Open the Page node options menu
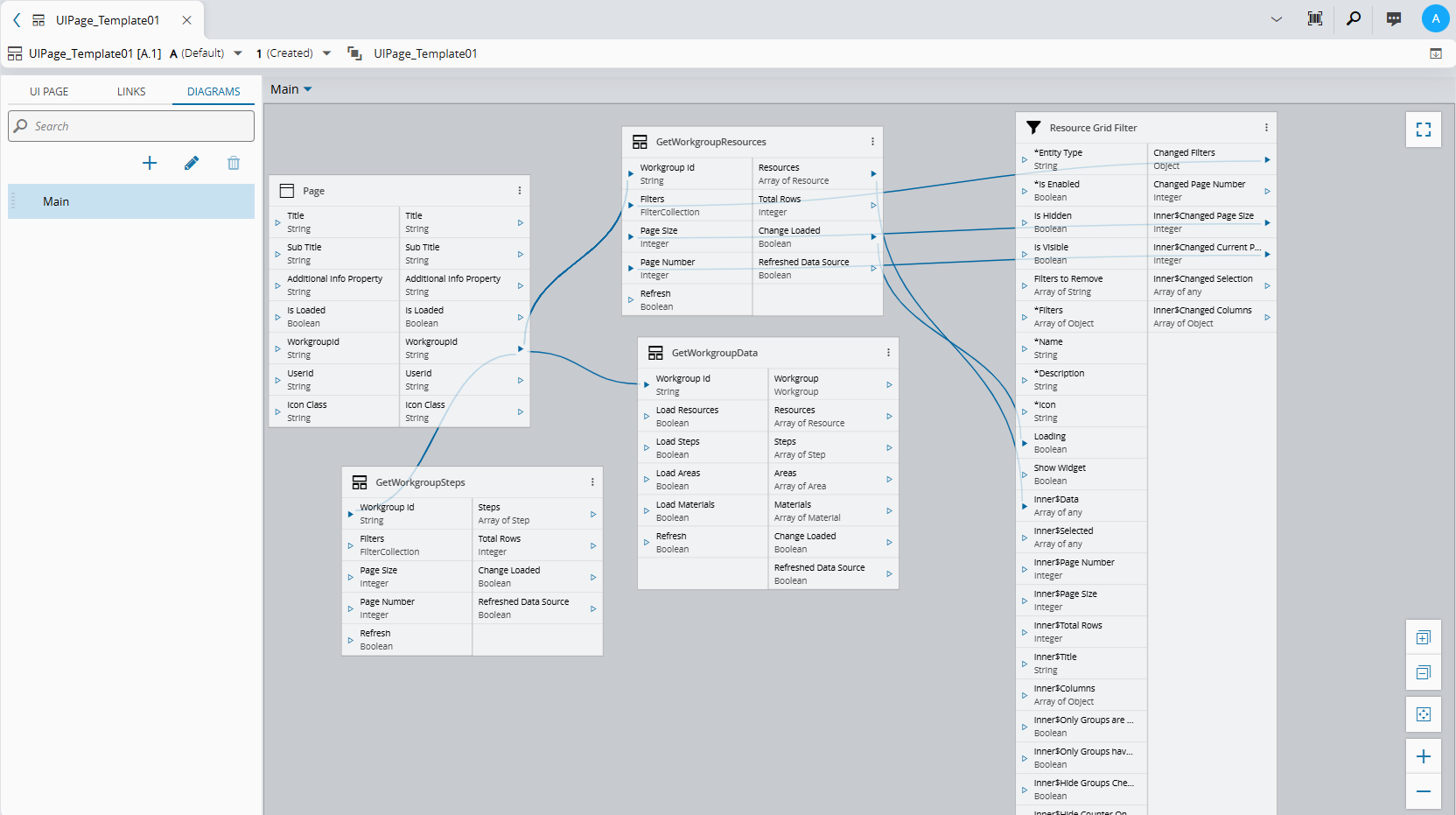Viewport: 1456px width, 815px height. [x=520, y=191]
